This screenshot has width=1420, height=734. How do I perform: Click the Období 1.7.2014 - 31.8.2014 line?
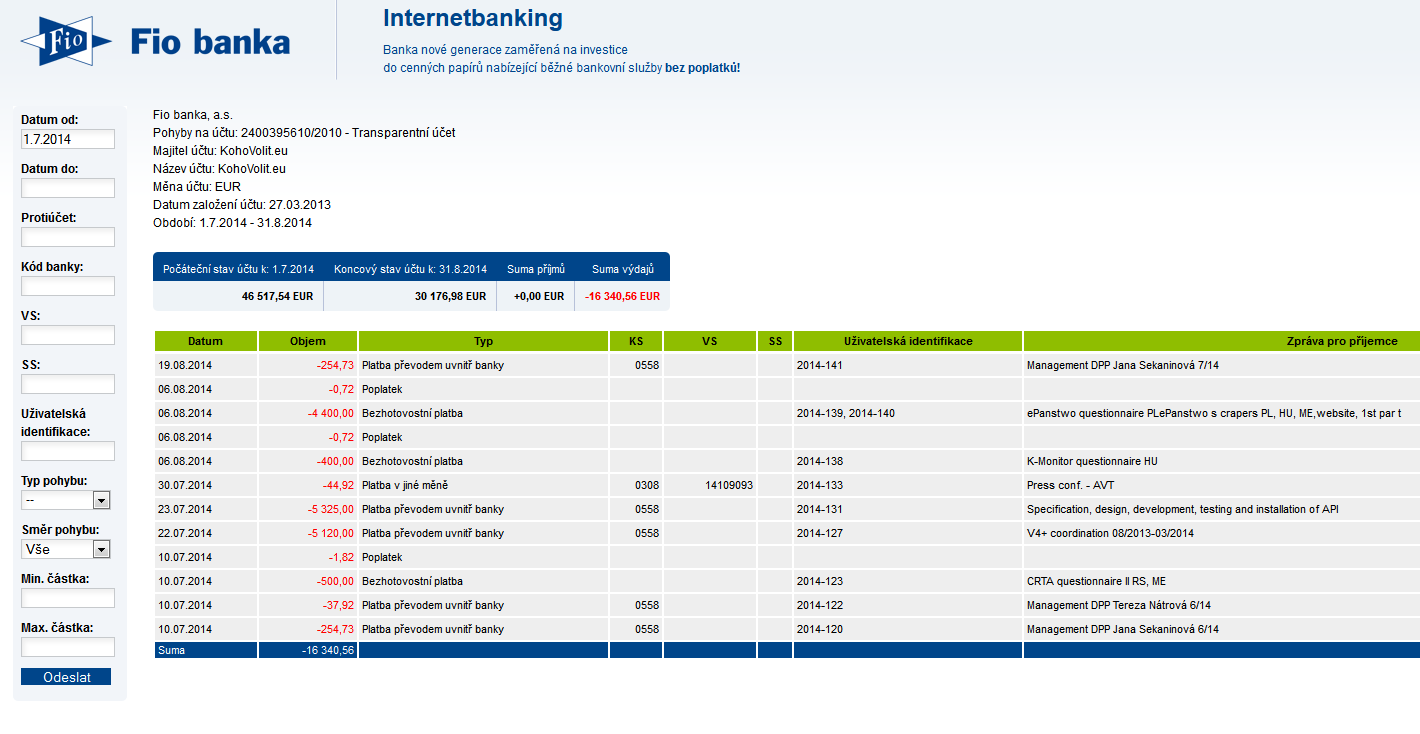(x=233, y=222)
